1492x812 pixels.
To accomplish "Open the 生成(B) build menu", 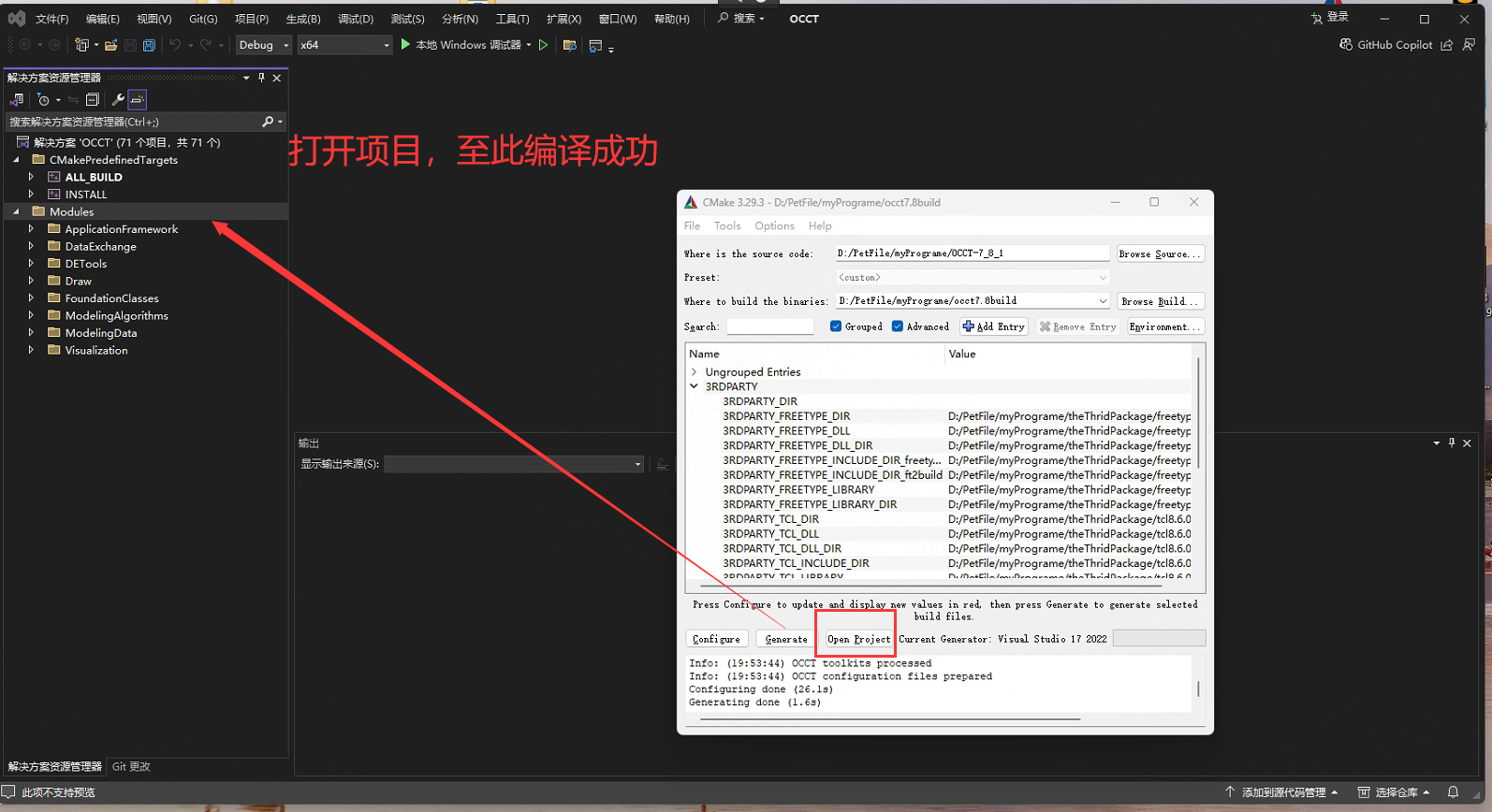I will pyautogui.click(x=303, y=19).
